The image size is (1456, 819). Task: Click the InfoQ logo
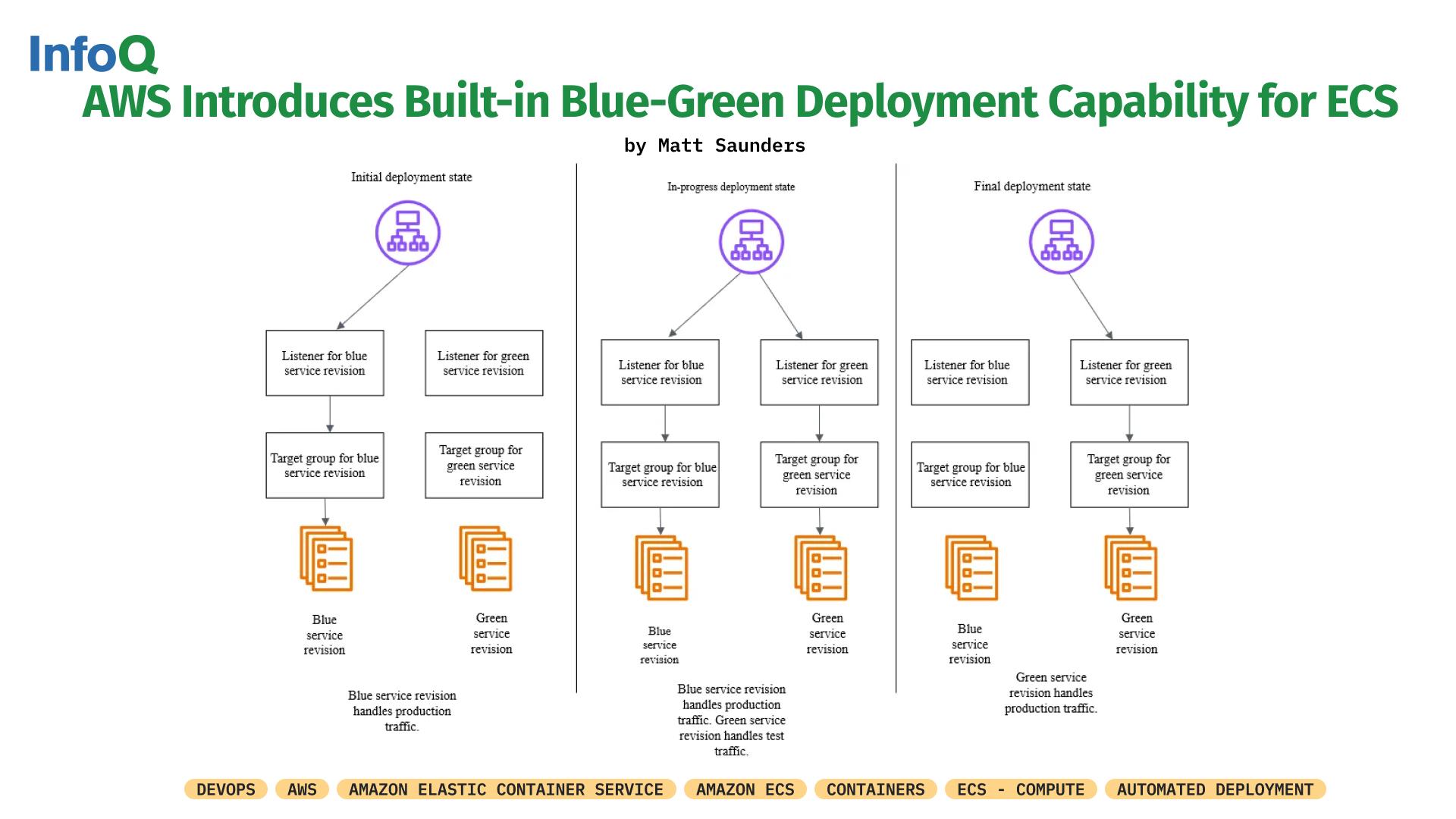(x=93, y=54)
